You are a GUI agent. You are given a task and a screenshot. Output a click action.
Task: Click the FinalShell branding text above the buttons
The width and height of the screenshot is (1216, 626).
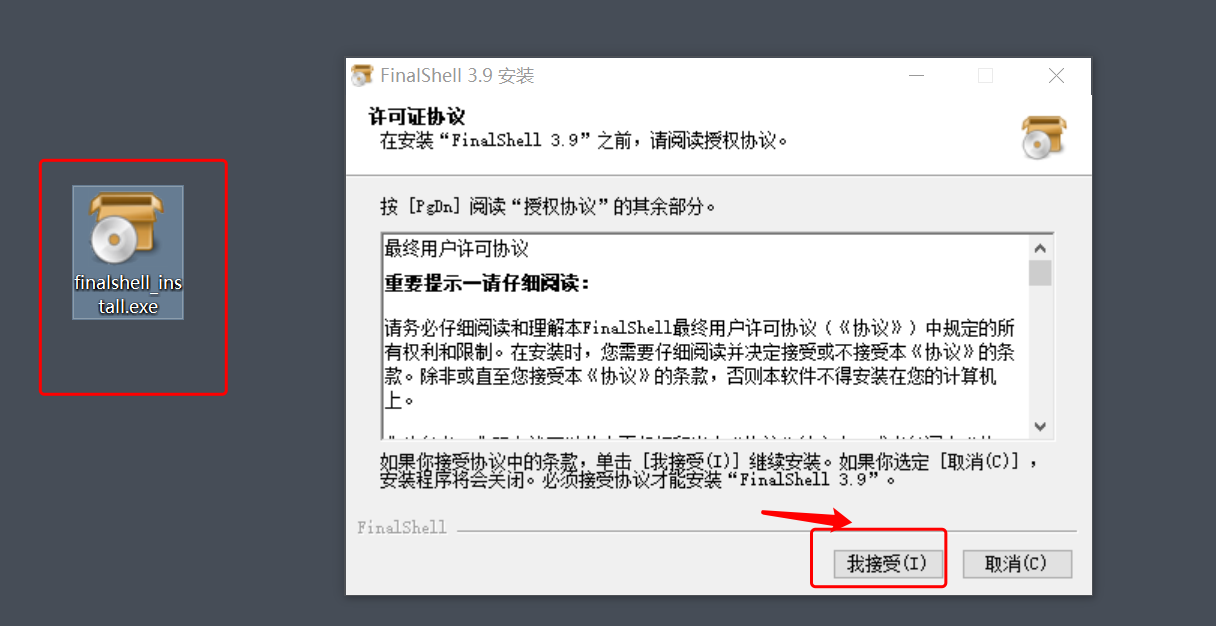tap(402, 528)
